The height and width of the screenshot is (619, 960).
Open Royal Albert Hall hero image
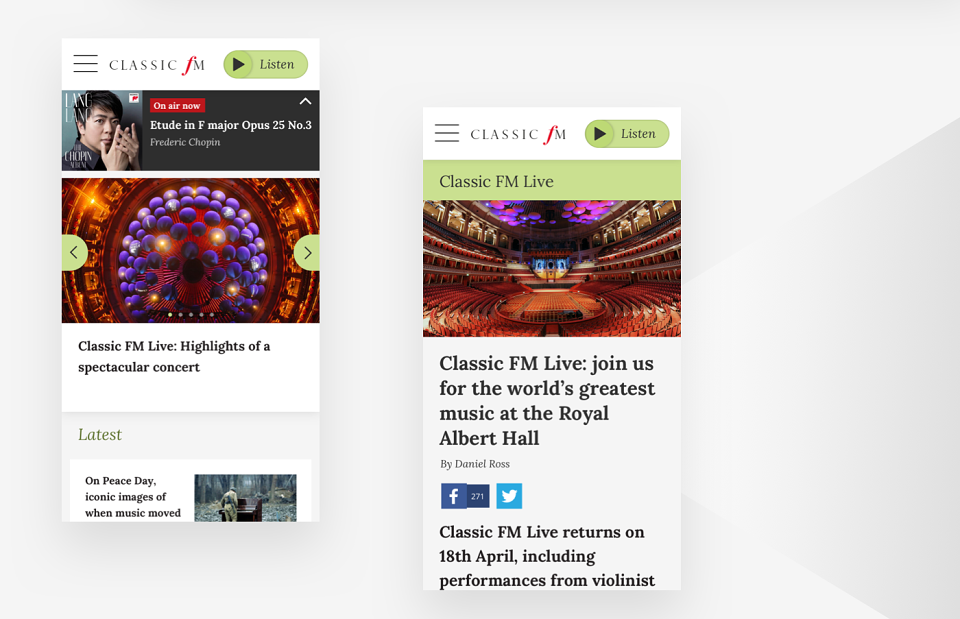(552, 268)
